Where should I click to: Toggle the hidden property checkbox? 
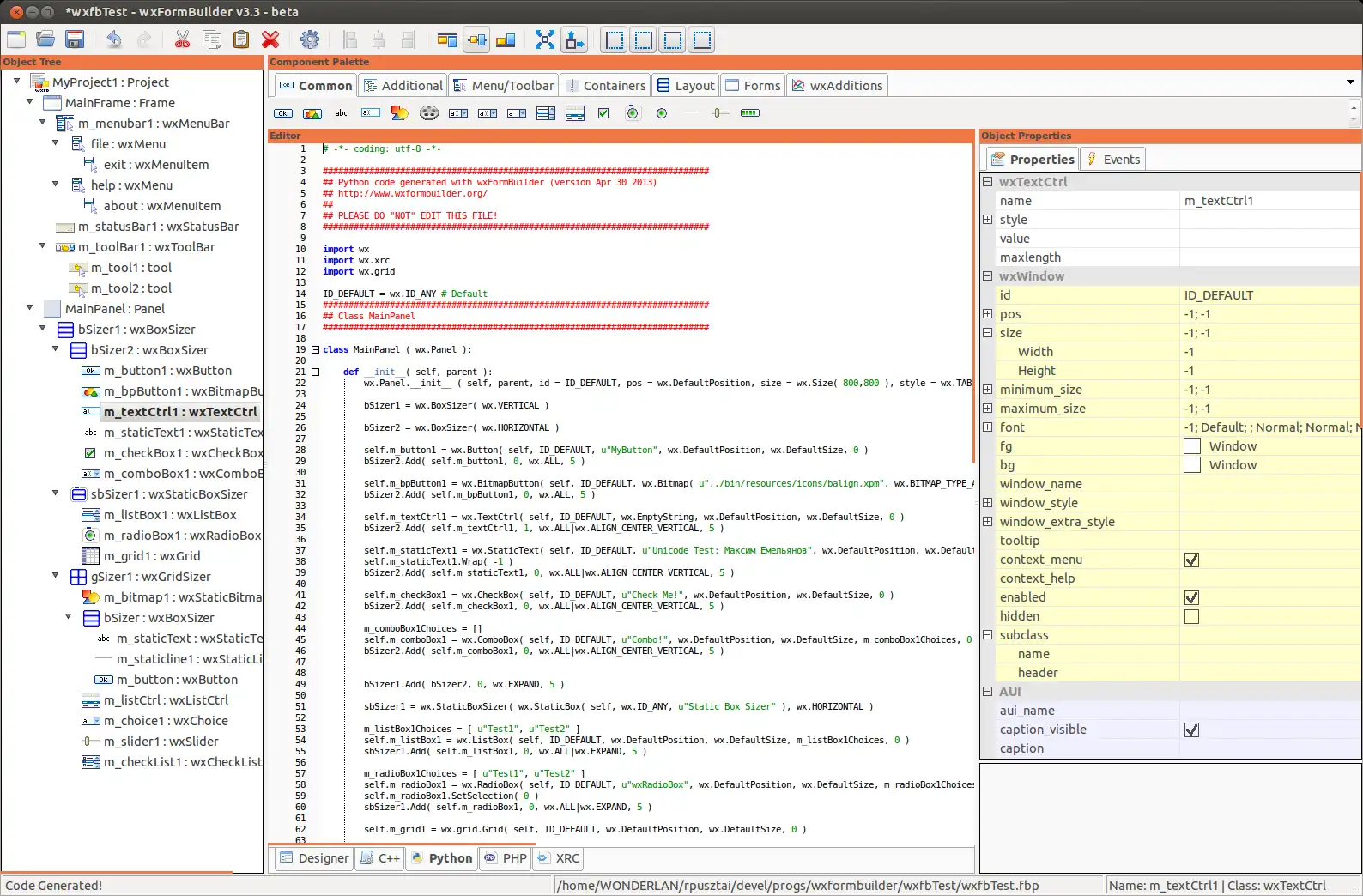click(x=1191, y=617)
